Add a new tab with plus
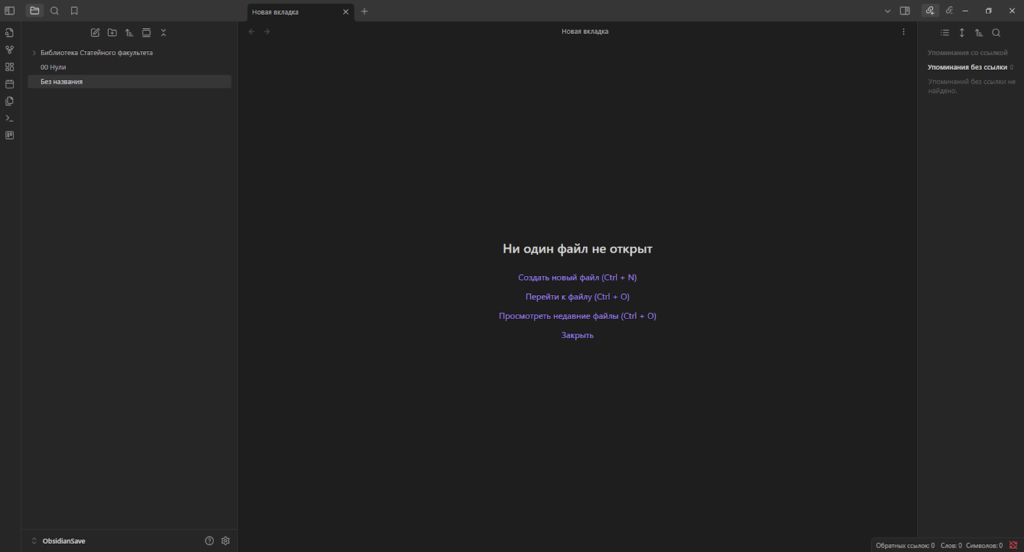 [364, 11]
